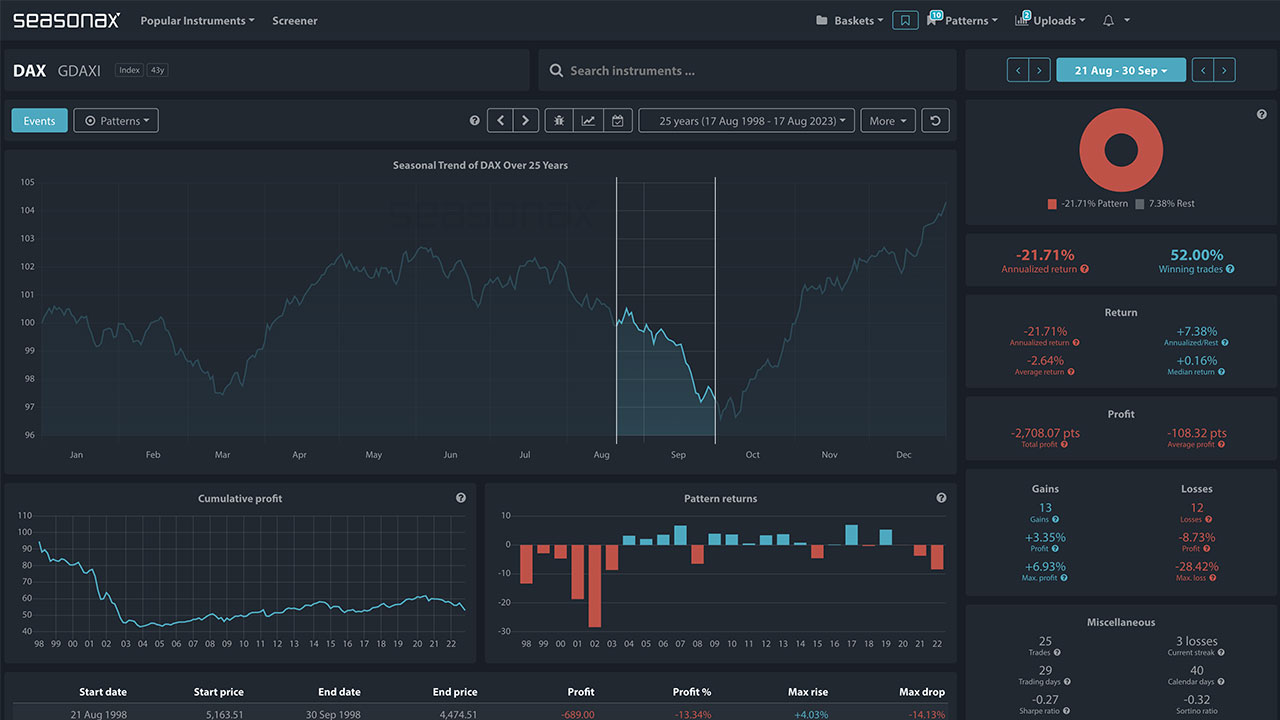Click the reset chart button
This screenshot has height=720, width=1280.
pyautogui.click(x=935, y=121)
